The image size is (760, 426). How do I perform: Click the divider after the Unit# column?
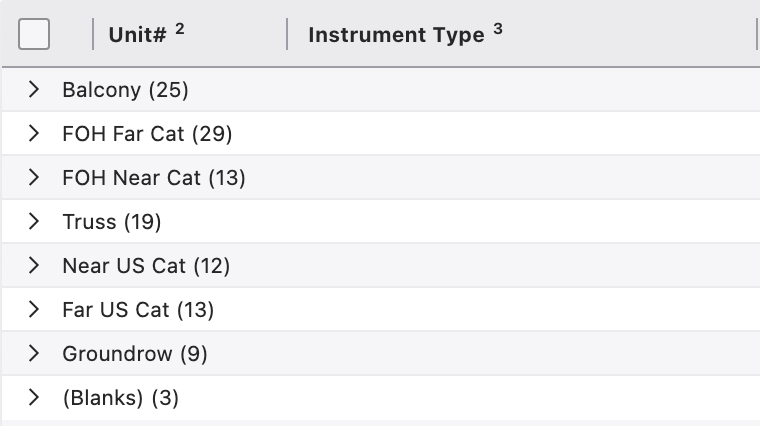point(287,35)
